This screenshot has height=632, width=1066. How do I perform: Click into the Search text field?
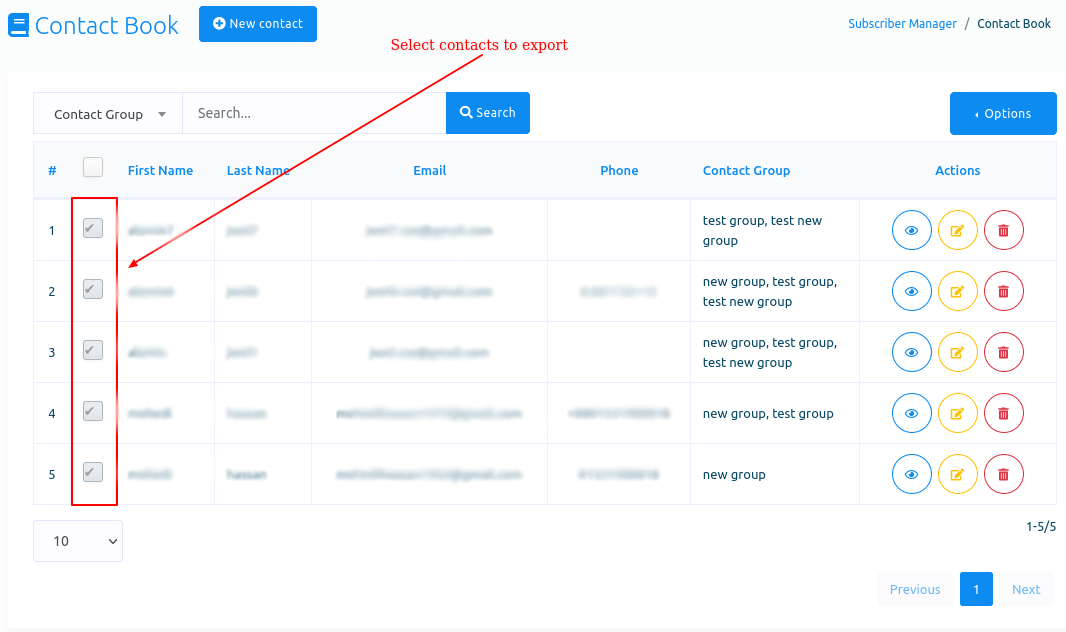pos(314,113)
